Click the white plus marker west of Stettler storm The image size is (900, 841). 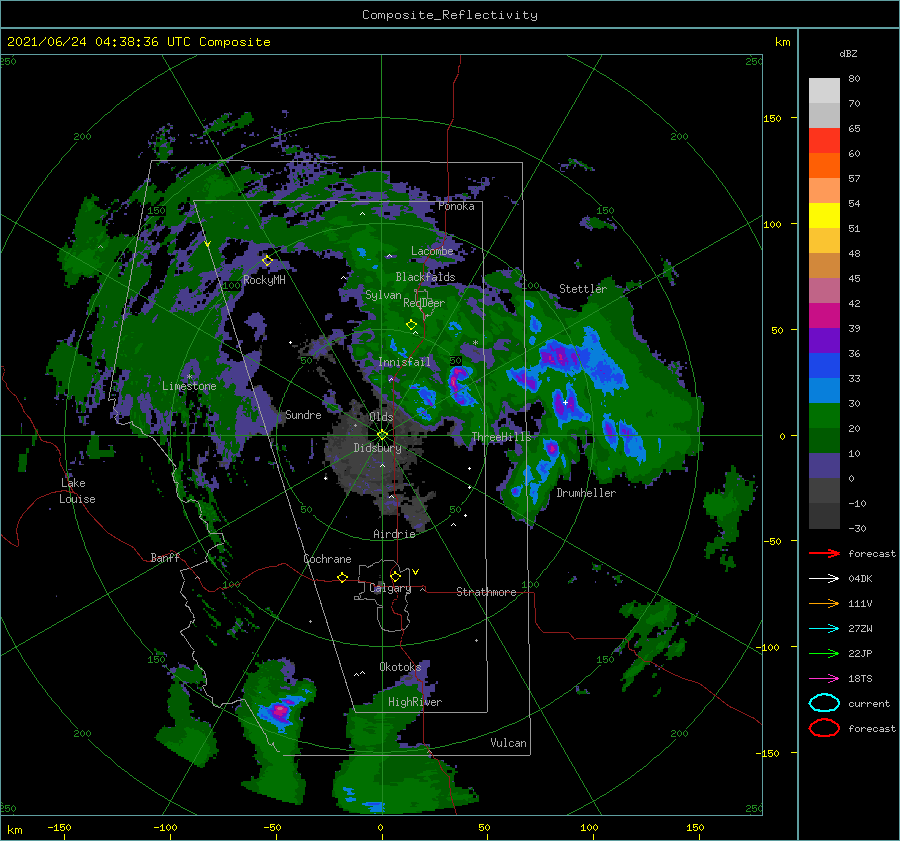(x=565, y=402)
